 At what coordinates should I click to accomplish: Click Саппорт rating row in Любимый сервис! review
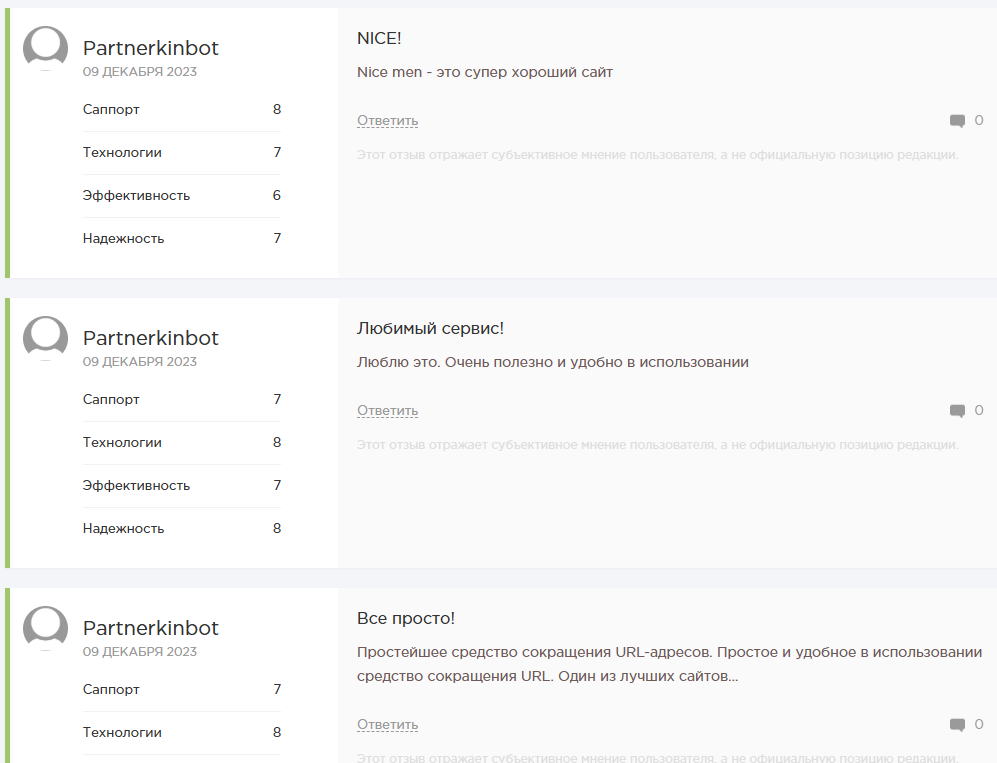point(182,399)
